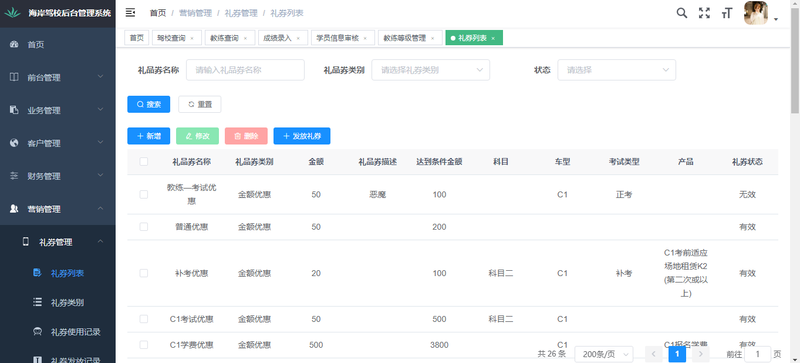The image size is (800, 363).
Task: Toggle fullscreen mode icon
Action: click(x=704, y=13)
